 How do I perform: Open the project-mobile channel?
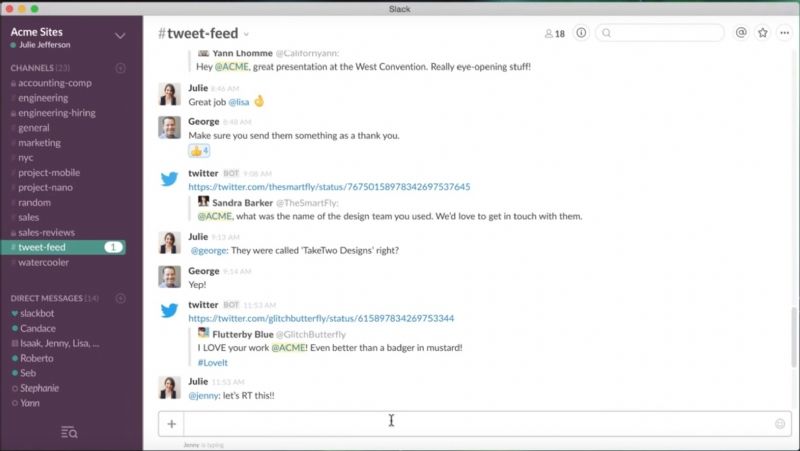click(49, 172)
